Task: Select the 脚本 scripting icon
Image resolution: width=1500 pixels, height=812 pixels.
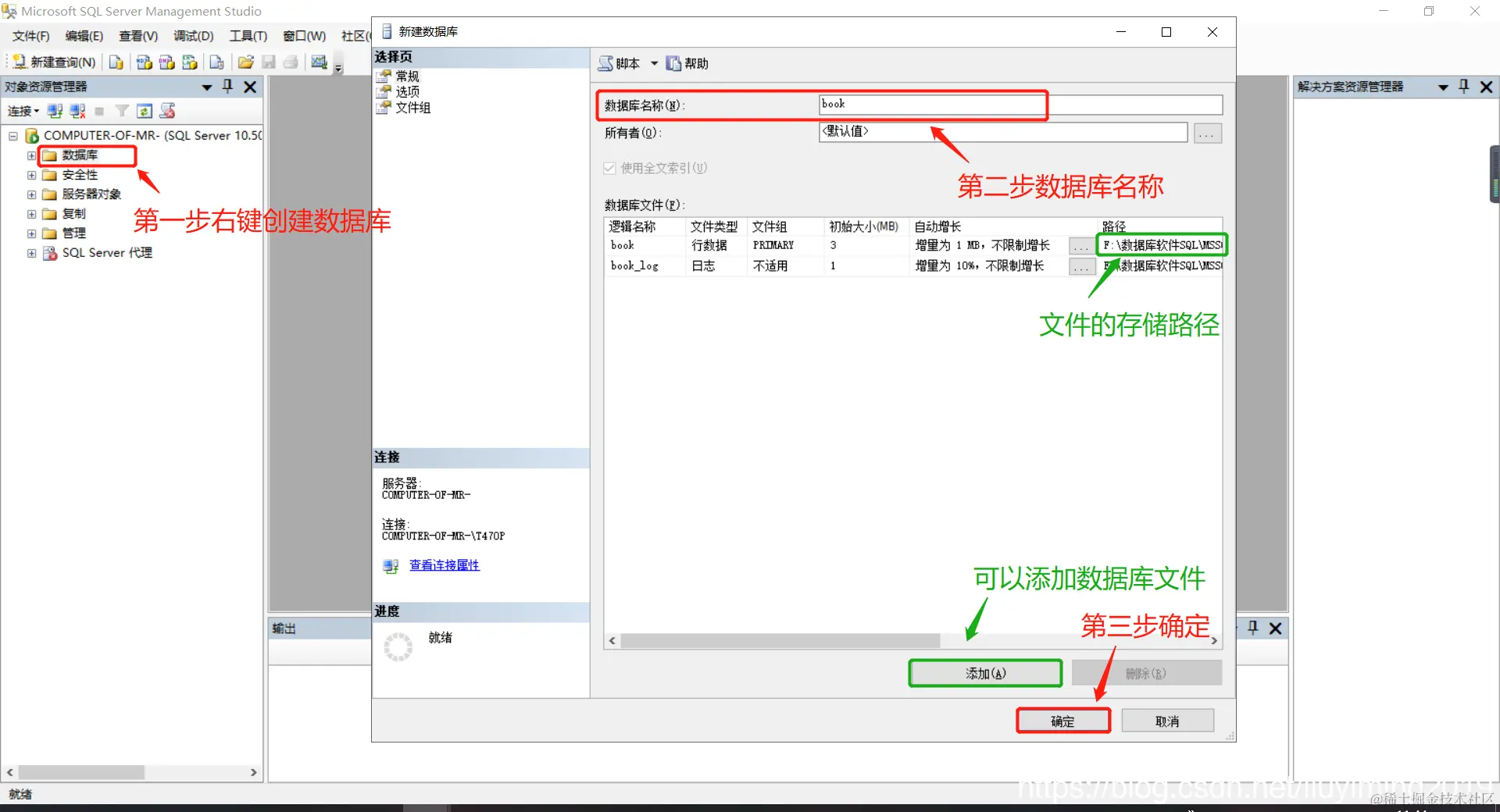Action: point(605,63)
